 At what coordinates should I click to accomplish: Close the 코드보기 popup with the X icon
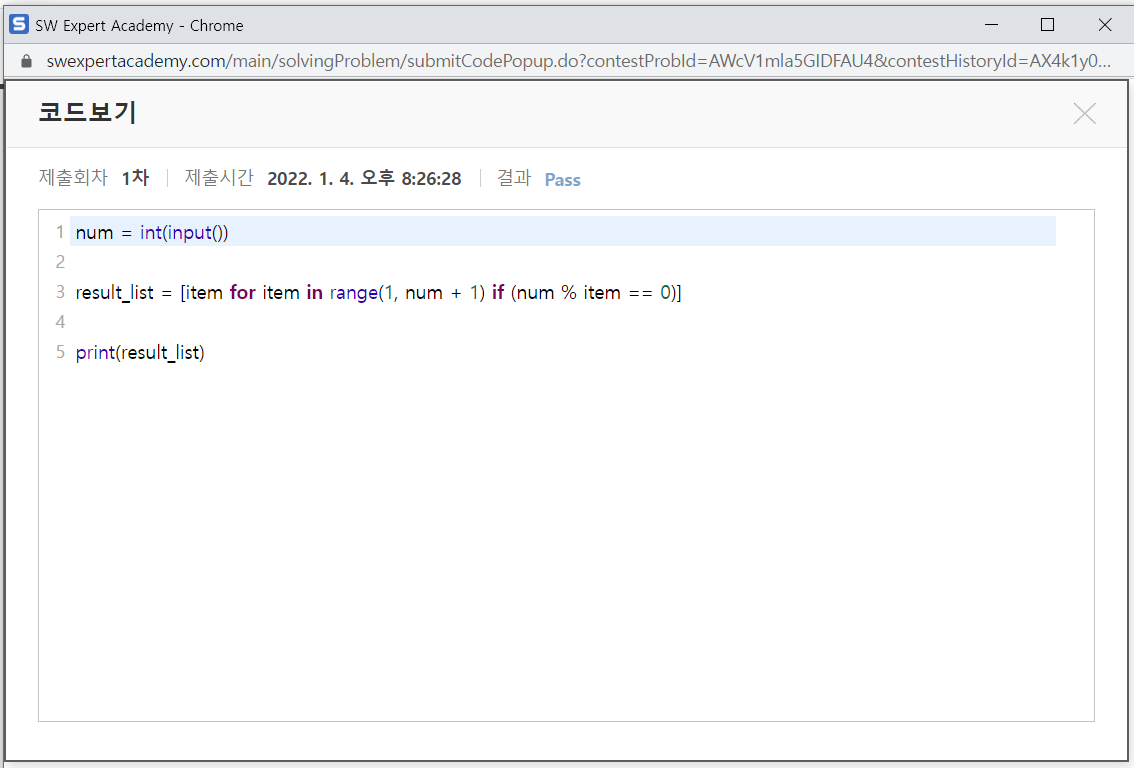(x=1084, y=114)
